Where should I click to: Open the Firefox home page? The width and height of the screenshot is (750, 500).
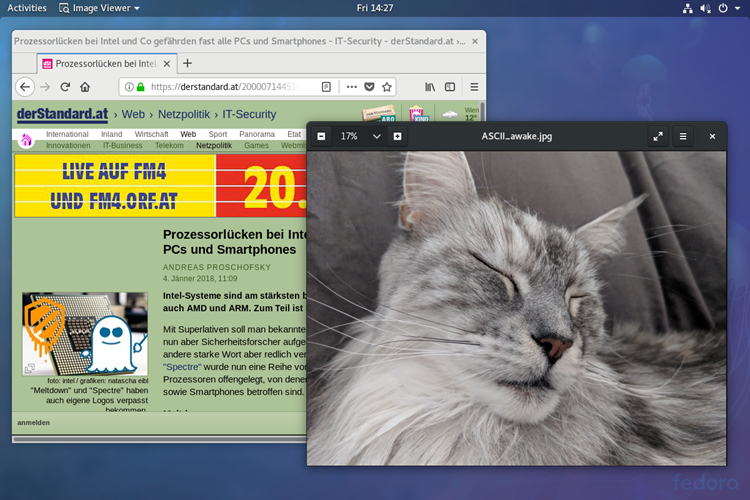pyautogui.click(x=85, y=87)
